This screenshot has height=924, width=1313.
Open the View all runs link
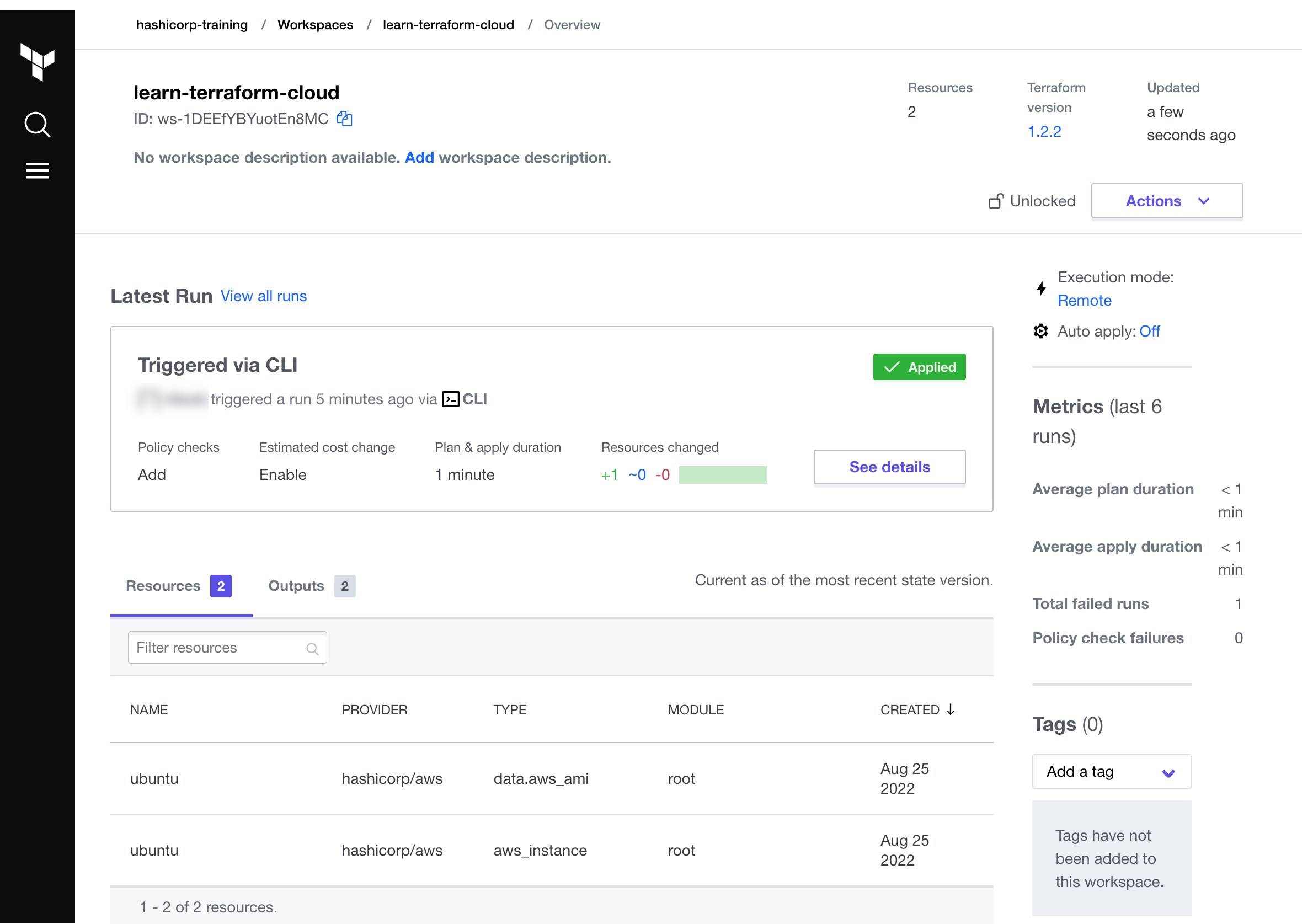tap(264, 296)
